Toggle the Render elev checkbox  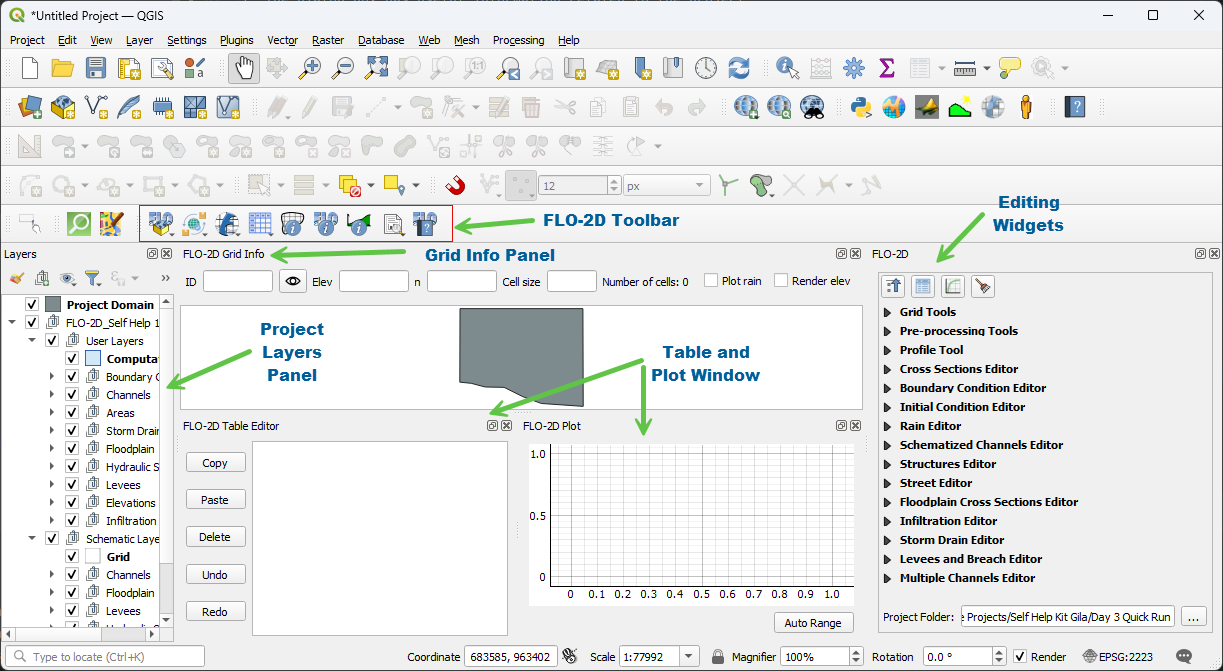(x=782, y=281)
